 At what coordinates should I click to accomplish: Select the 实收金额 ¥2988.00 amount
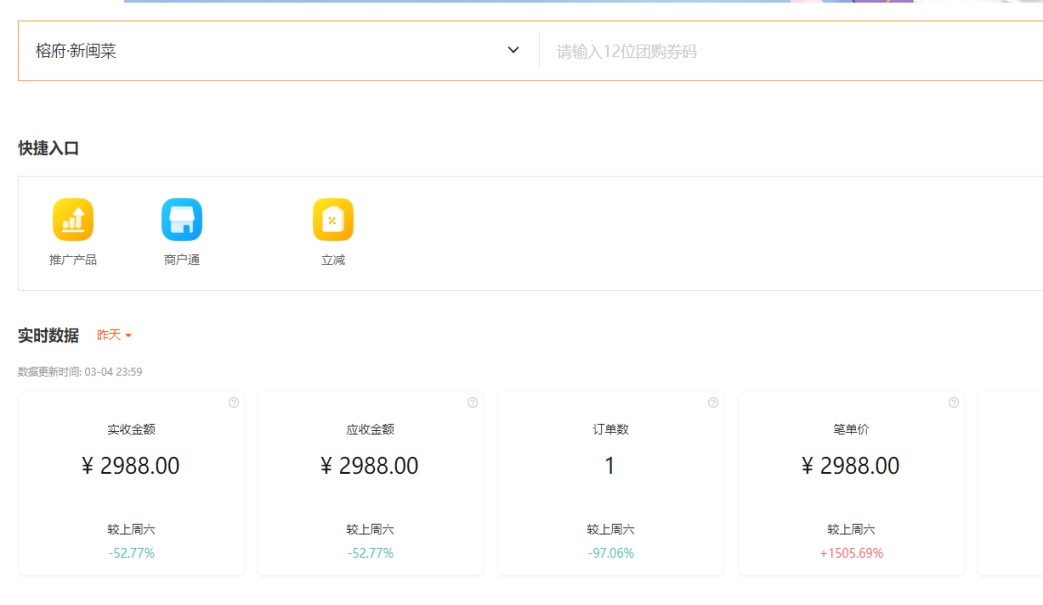pos(130,466)
